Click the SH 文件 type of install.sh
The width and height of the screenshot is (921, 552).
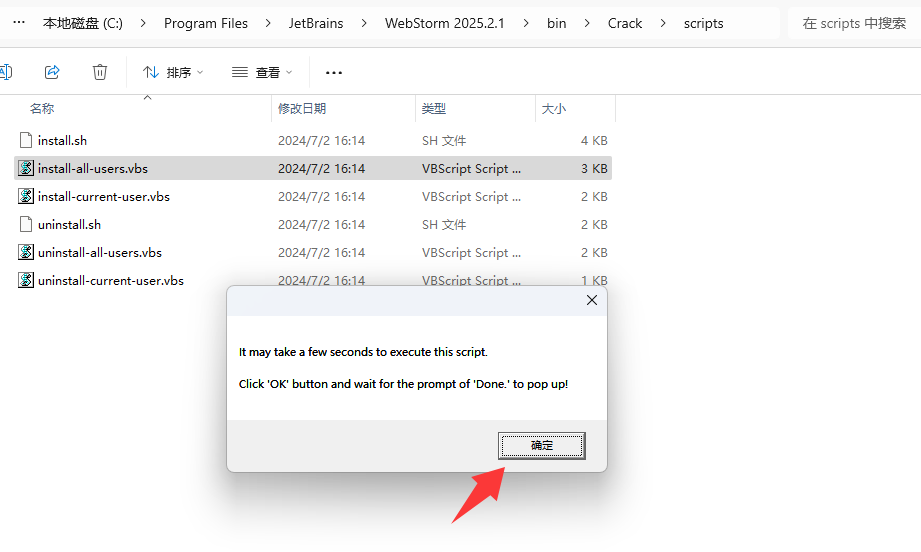tap(444, 140)
